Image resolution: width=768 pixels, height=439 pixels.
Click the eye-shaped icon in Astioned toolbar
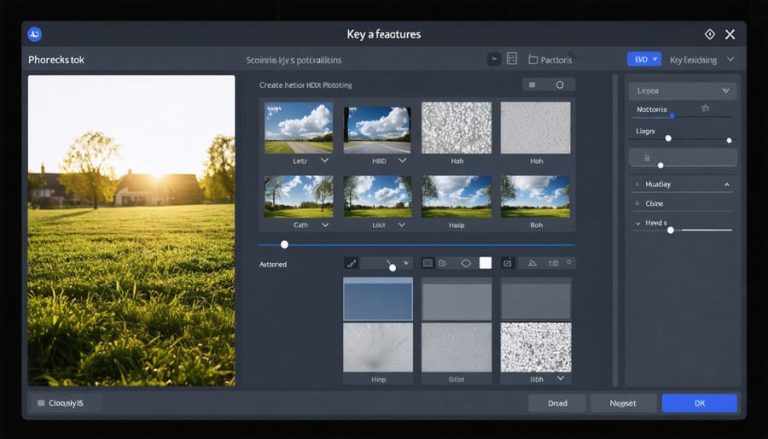(466, 263)
